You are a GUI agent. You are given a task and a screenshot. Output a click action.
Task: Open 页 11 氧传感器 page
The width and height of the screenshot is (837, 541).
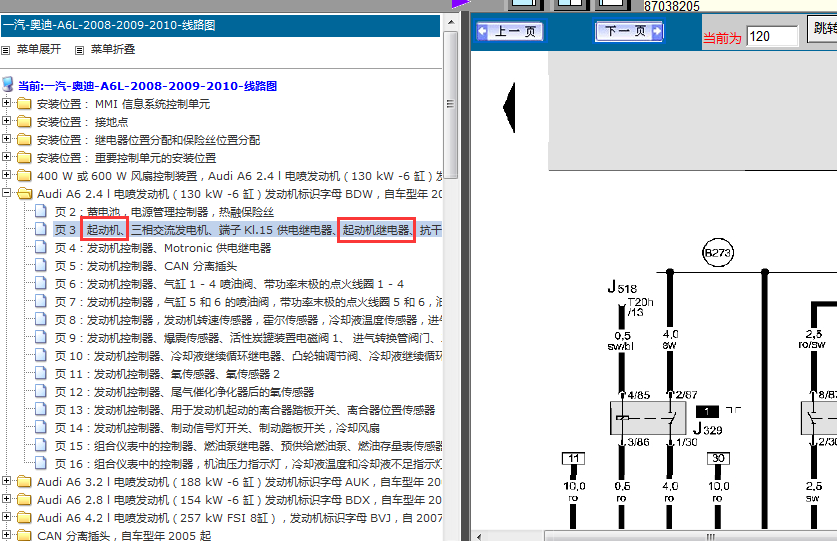[167, 374]
